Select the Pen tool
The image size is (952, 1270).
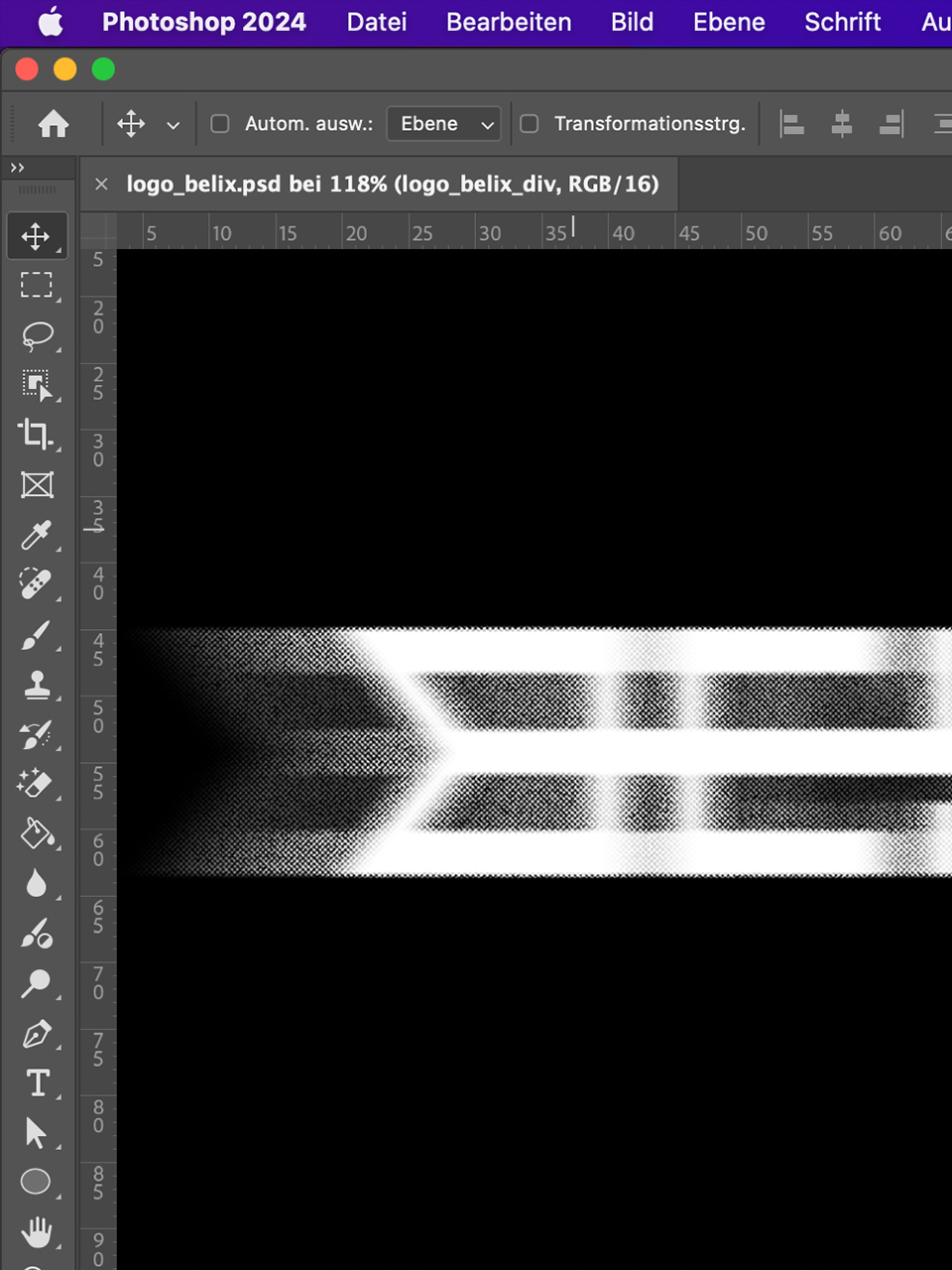(x=37, y=1033)
